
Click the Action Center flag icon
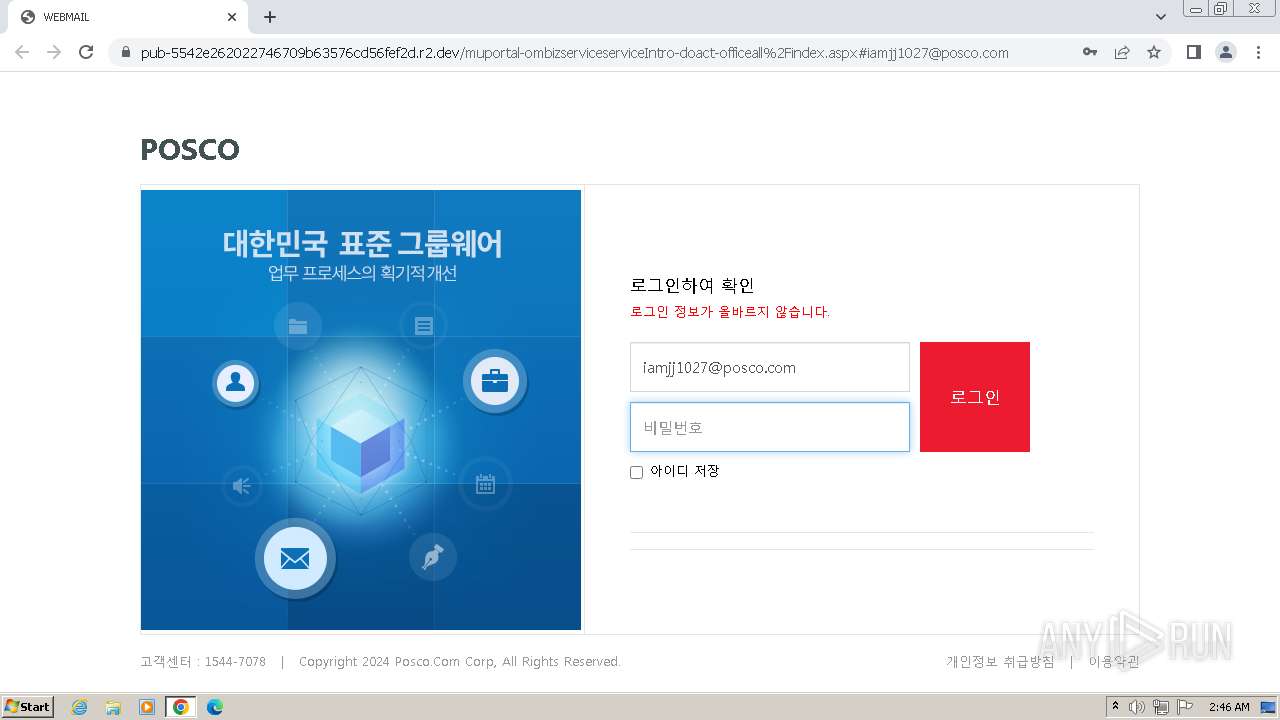click(x=1185, y=707)
